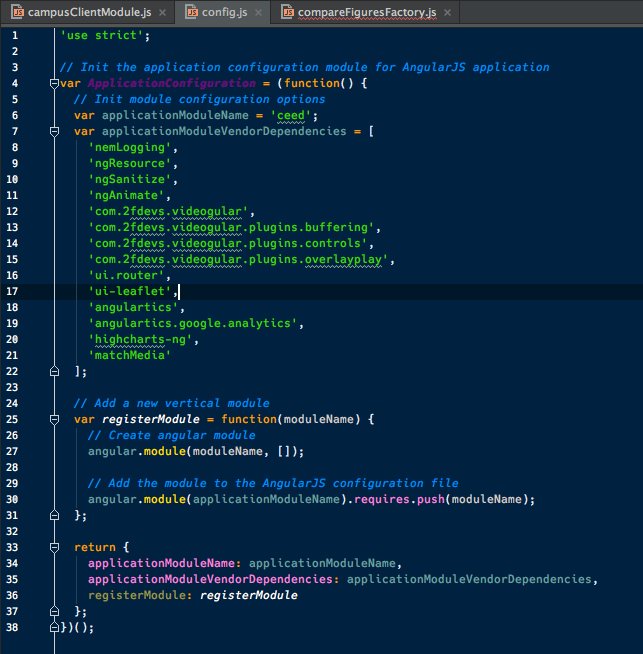Image resolution: width=643 pixels, height=654 pixels.
Task: Place cursor in the 'ceed' string
Action: coord(291,116)
